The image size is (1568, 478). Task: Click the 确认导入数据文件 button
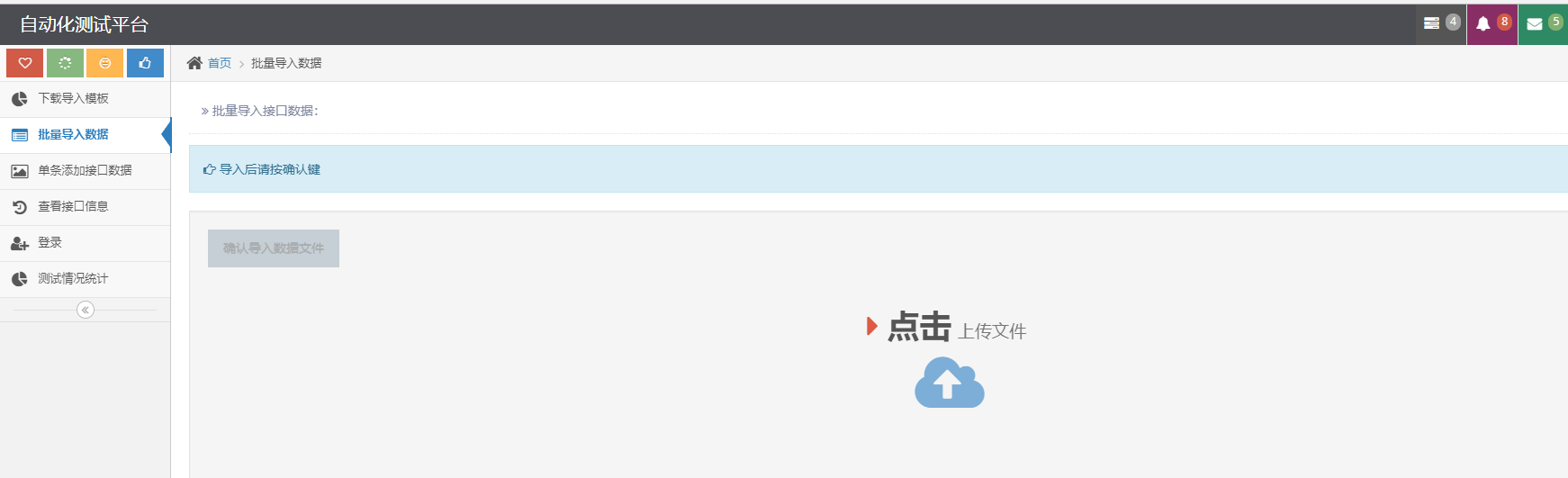(274, 248)
